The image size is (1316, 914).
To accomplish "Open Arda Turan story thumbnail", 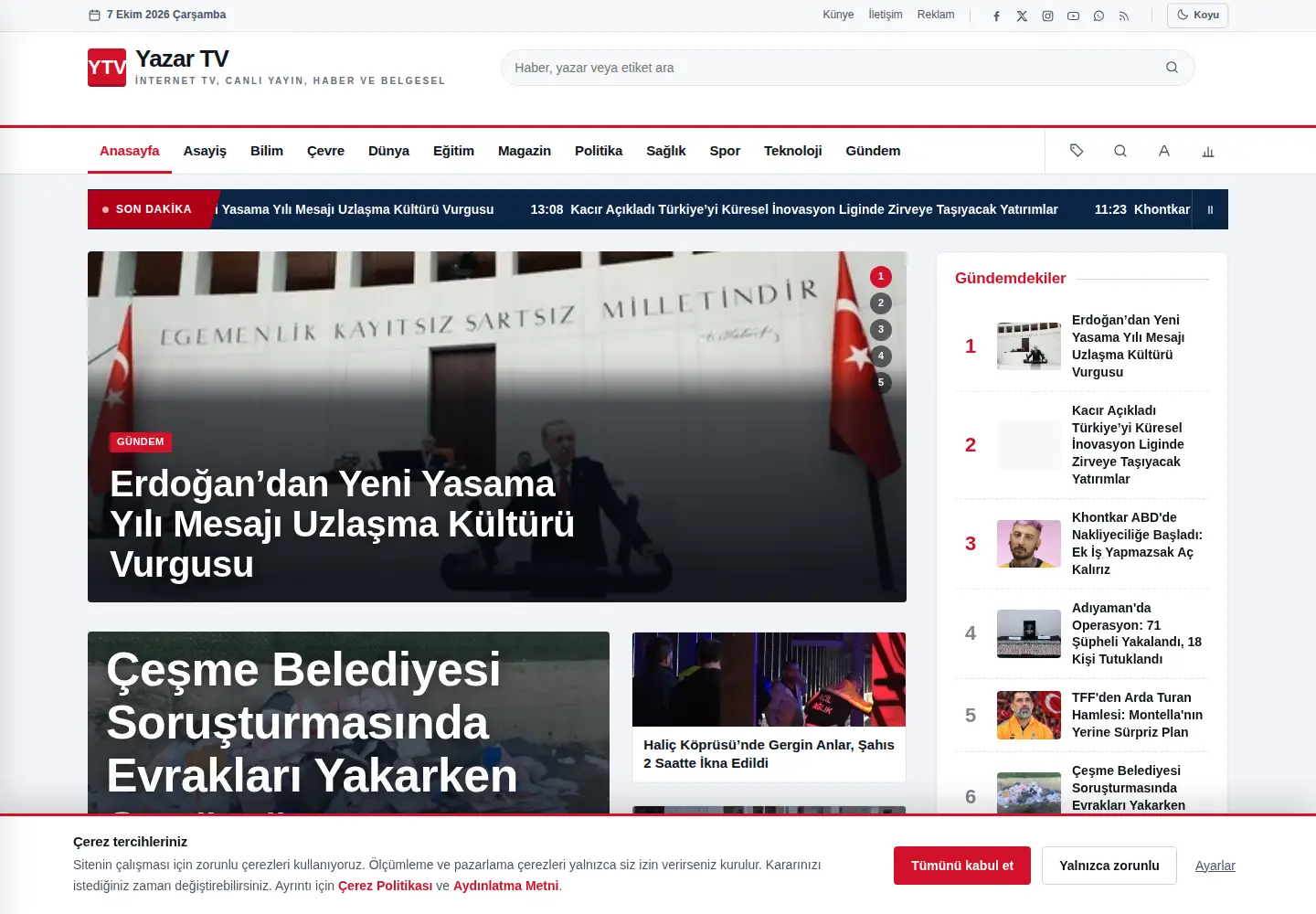I will 1029,715.
